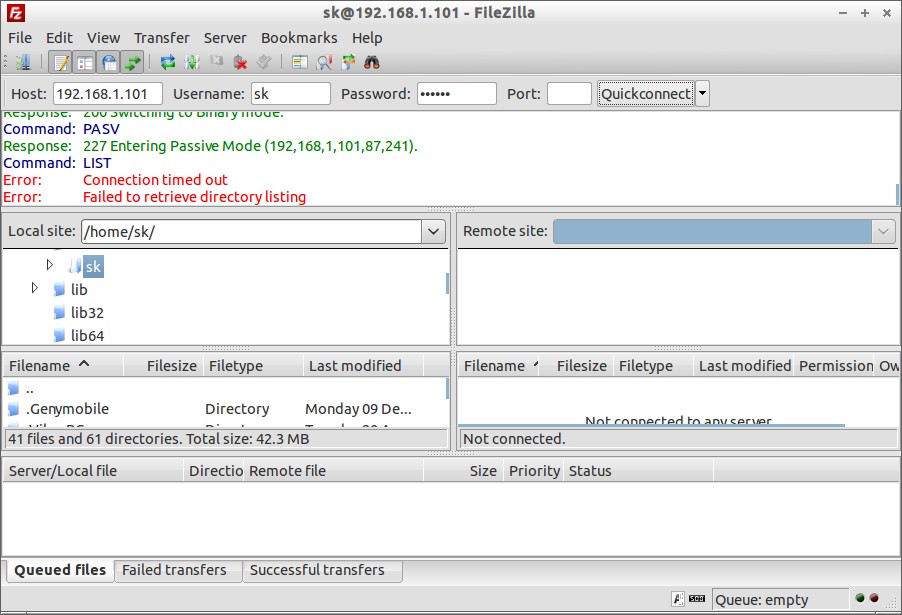
Task: Toggle local directory tree display
Action: click(x=85, y=62)
